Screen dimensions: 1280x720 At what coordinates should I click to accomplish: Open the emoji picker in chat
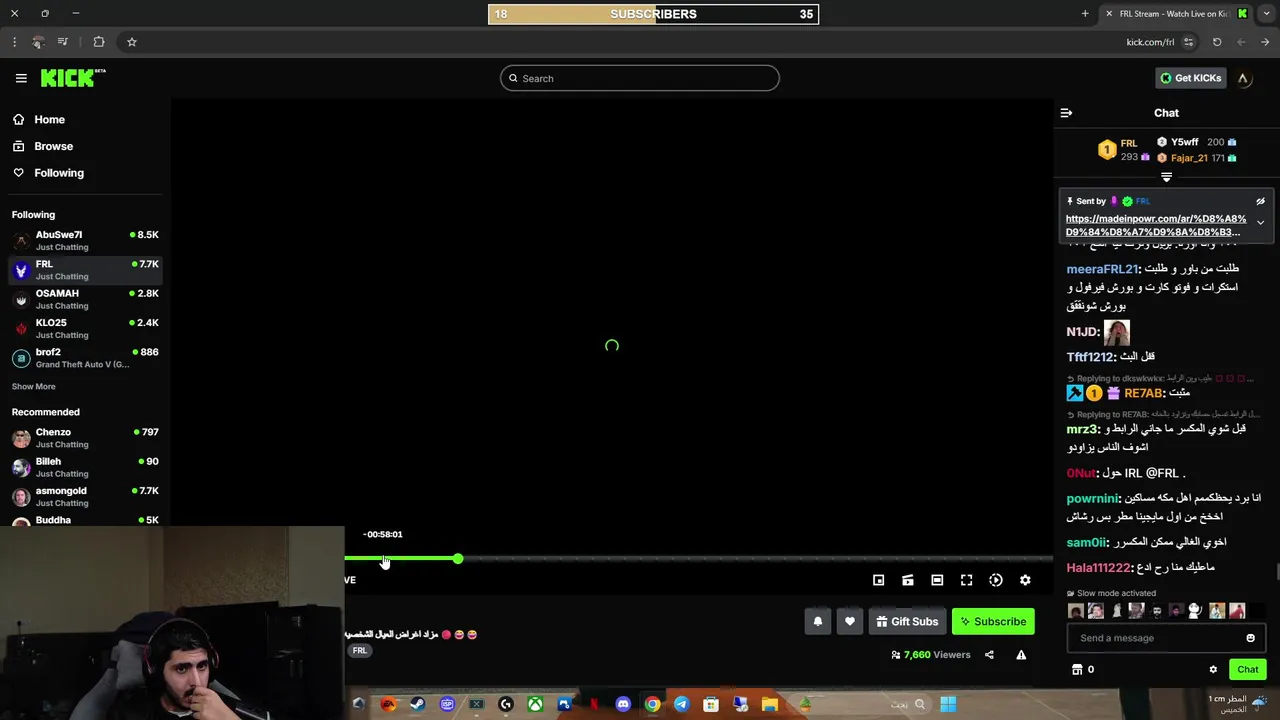point(1250,638)
